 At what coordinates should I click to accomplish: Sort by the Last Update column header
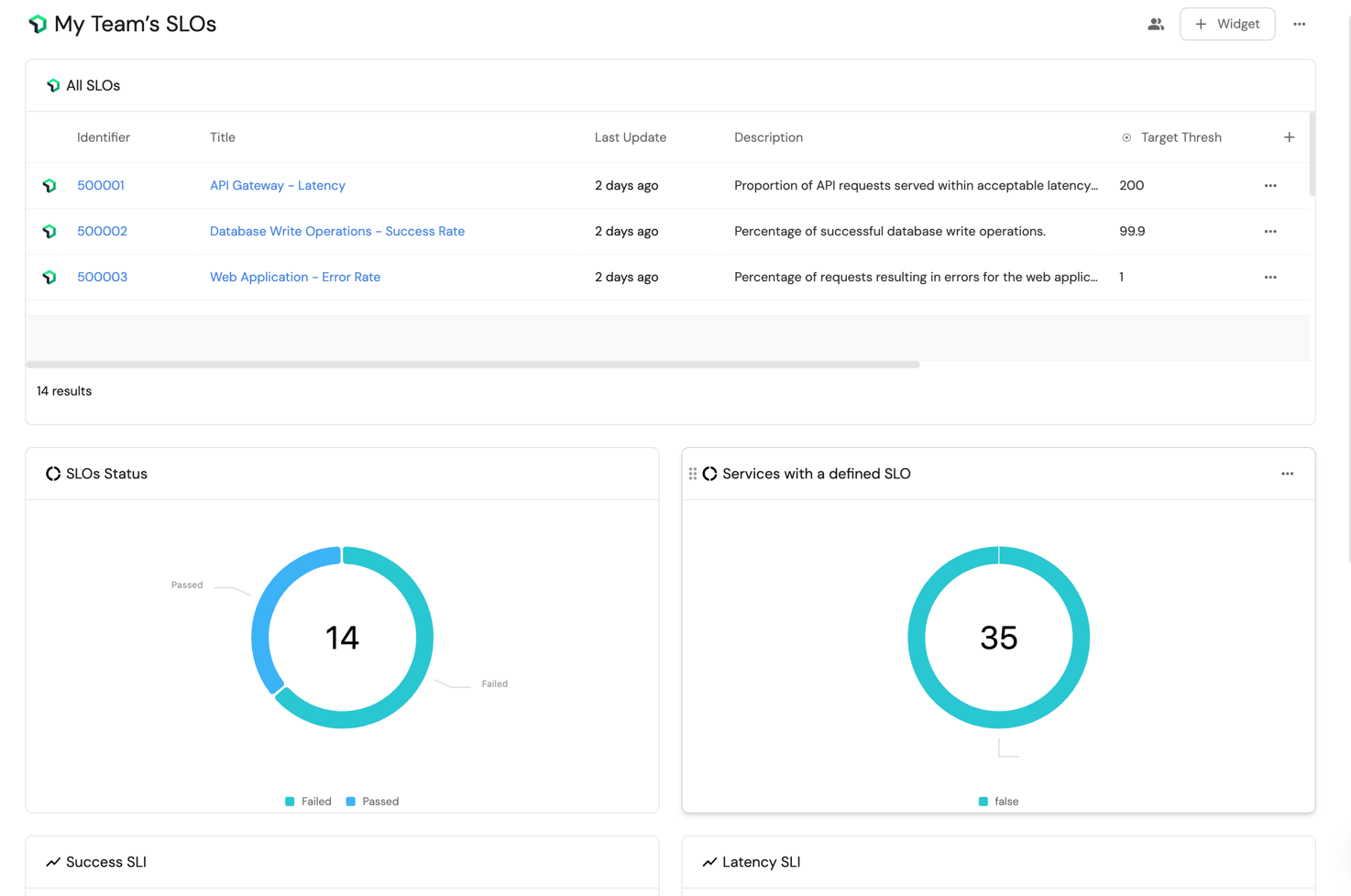(x=630, y=137)
